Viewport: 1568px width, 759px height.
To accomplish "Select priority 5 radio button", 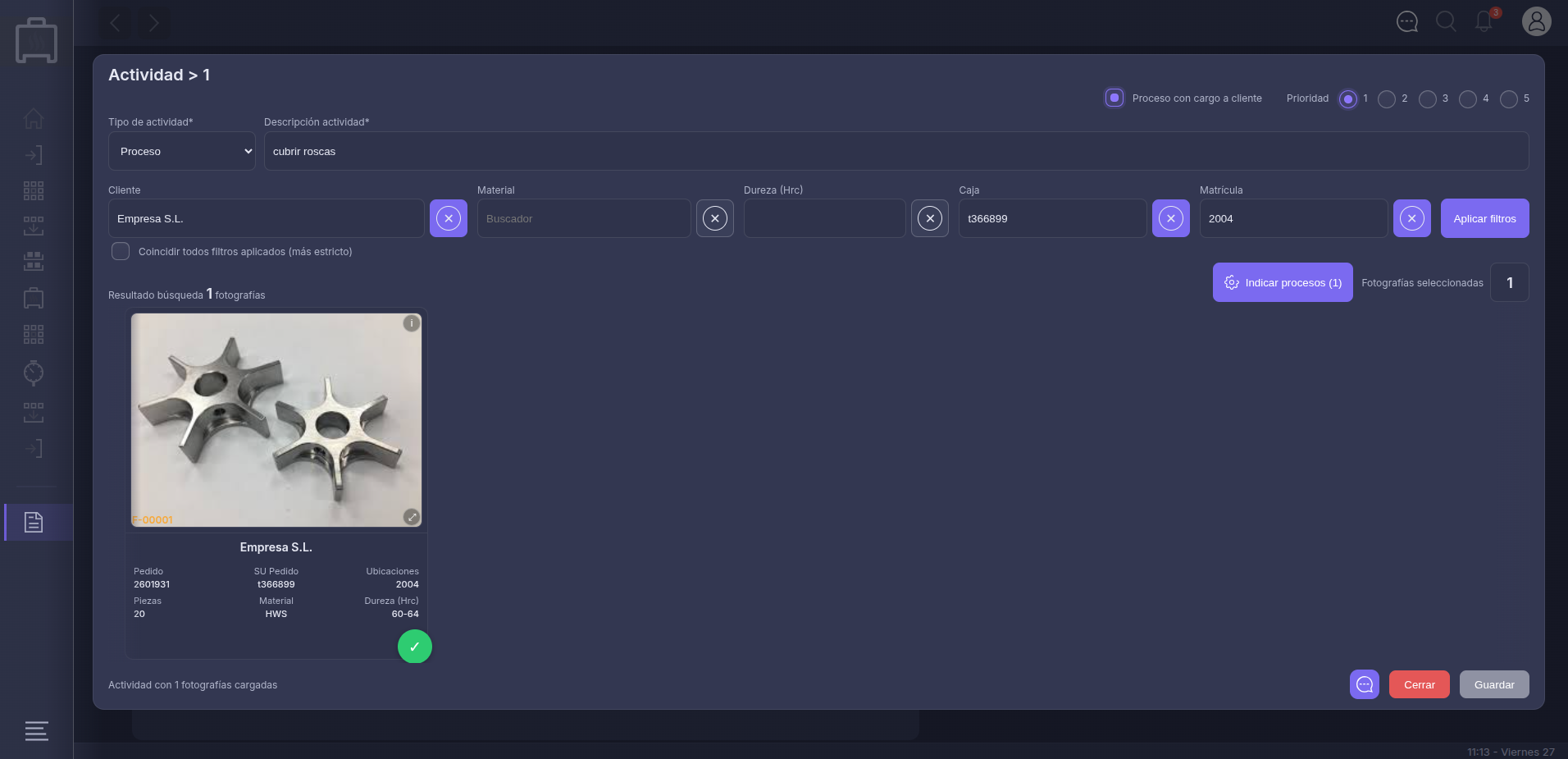I will pos(1508,98).
